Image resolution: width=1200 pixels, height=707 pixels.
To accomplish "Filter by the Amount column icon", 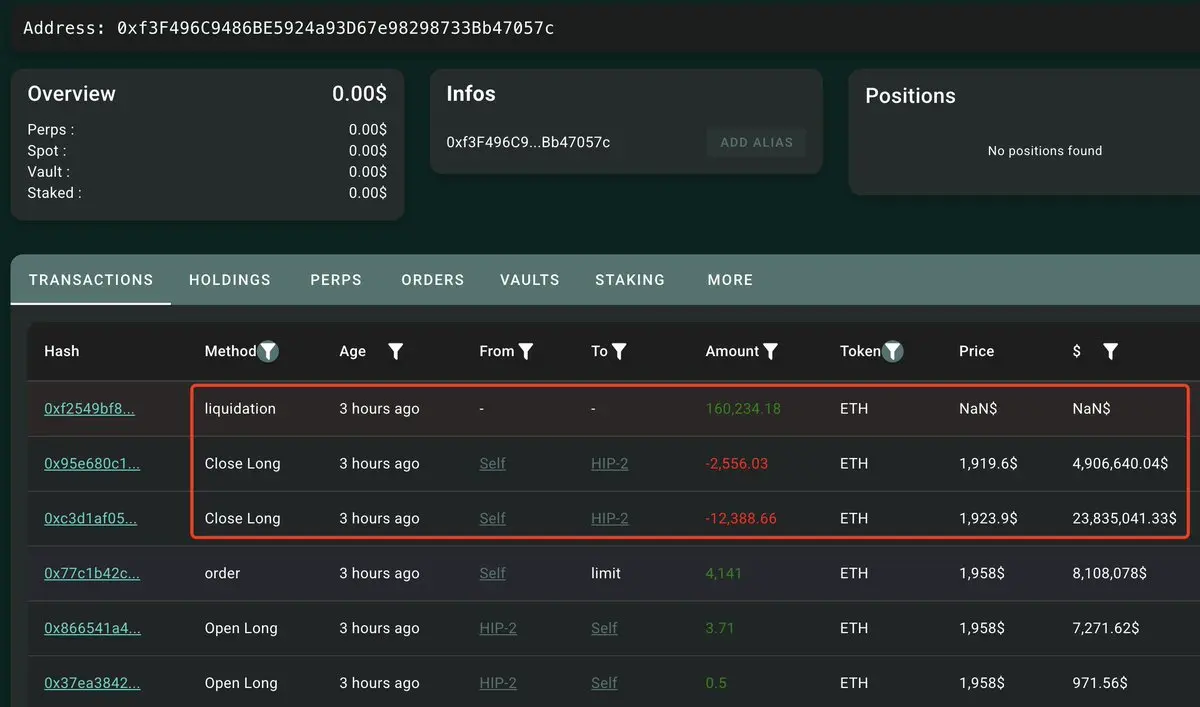I will 771,351.
